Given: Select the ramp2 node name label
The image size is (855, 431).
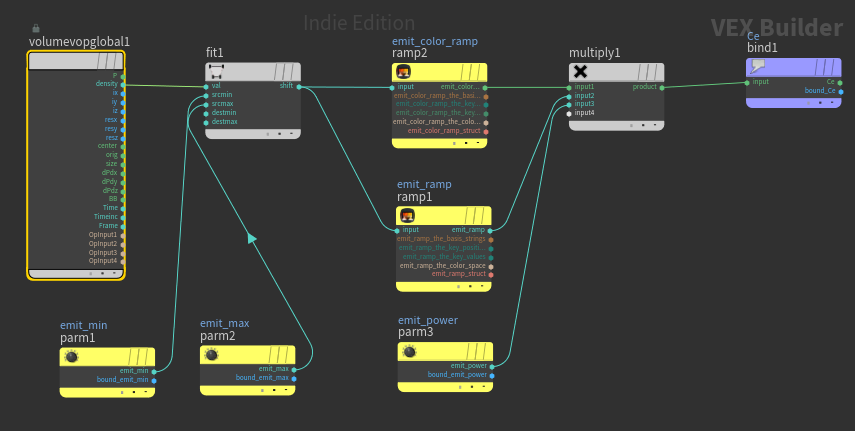Looking at the screenshot, I should click(x=409, y=53).
